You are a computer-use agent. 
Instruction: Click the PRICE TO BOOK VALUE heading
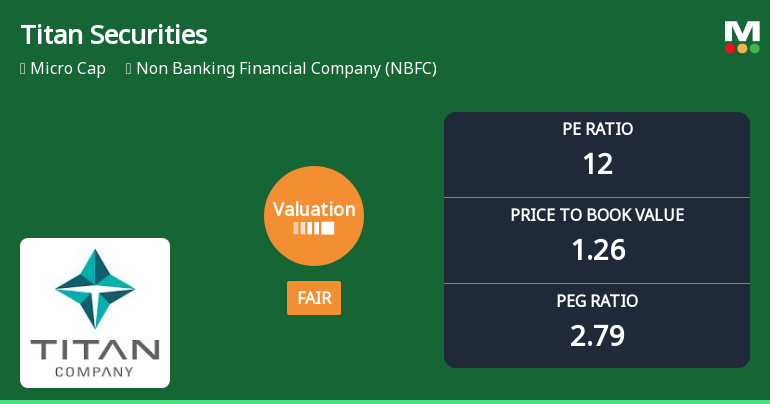click(597, 215)
